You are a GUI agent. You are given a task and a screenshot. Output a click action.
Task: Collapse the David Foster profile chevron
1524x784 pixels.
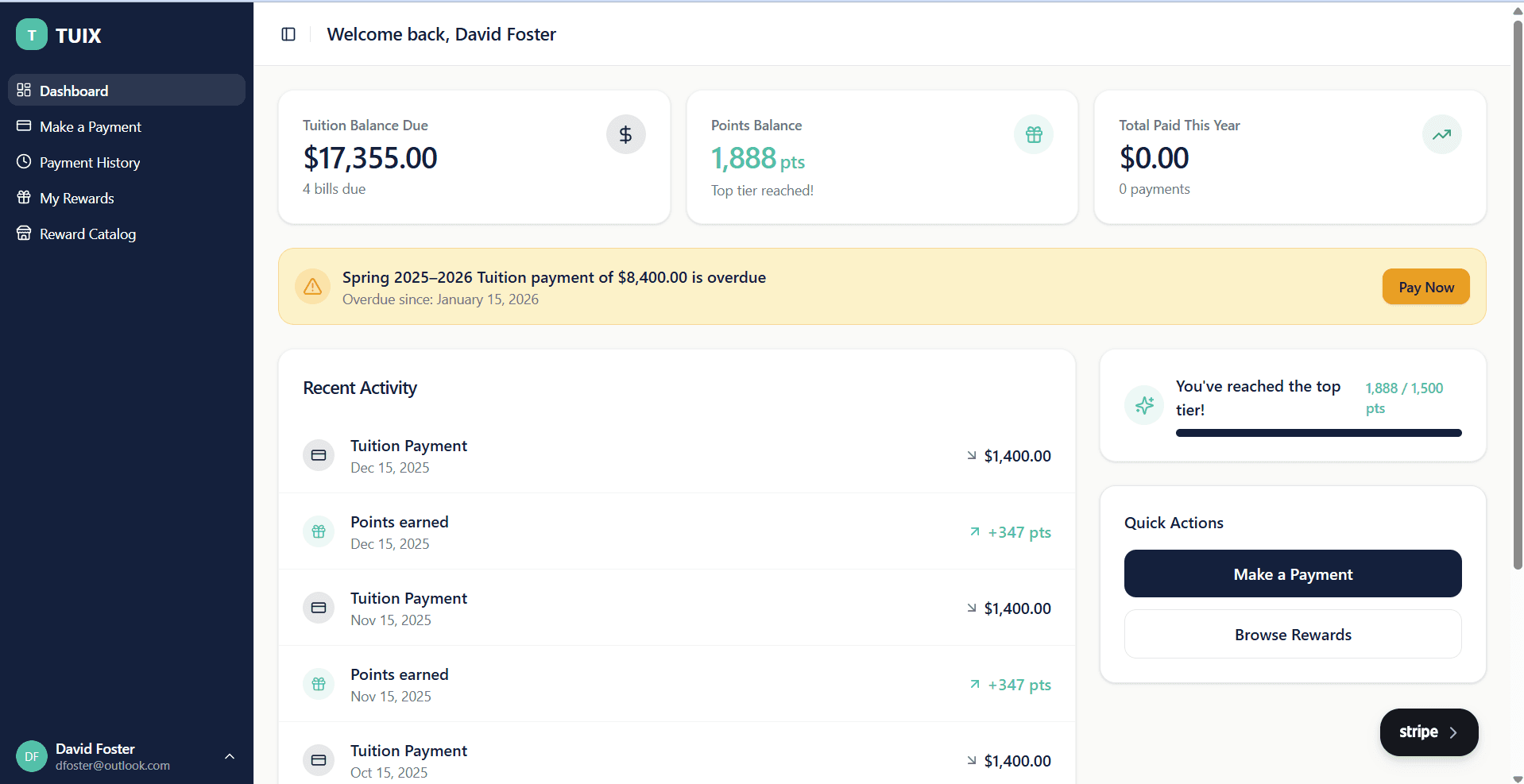230,756
